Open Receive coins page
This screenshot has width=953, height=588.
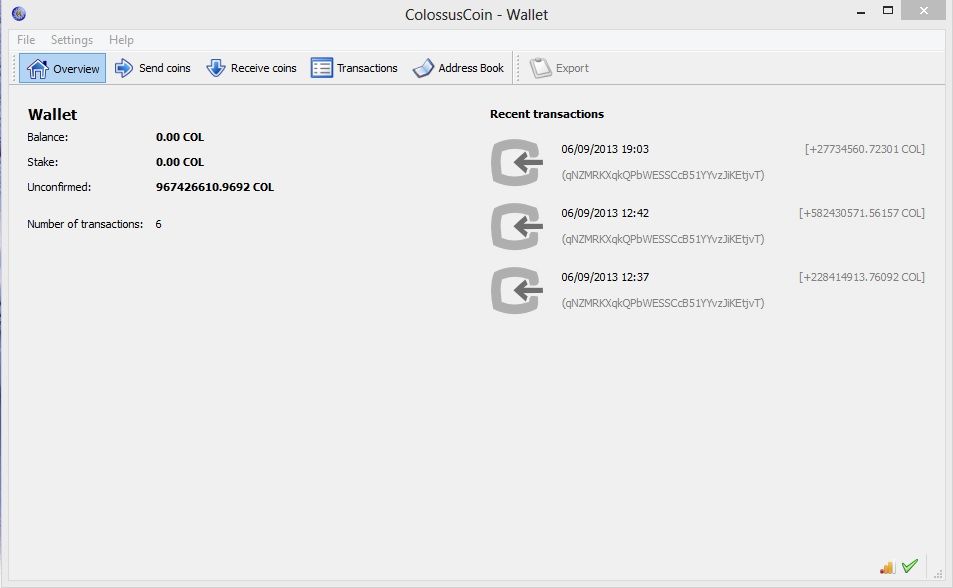tap(251, 68)
